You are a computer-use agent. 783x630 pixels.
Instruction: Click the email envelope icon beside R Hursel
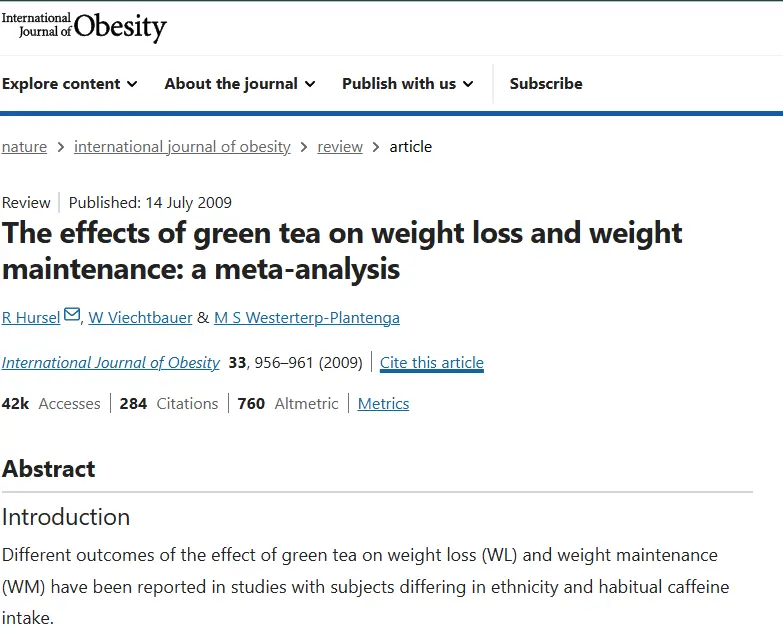click(x=72, y=316)
